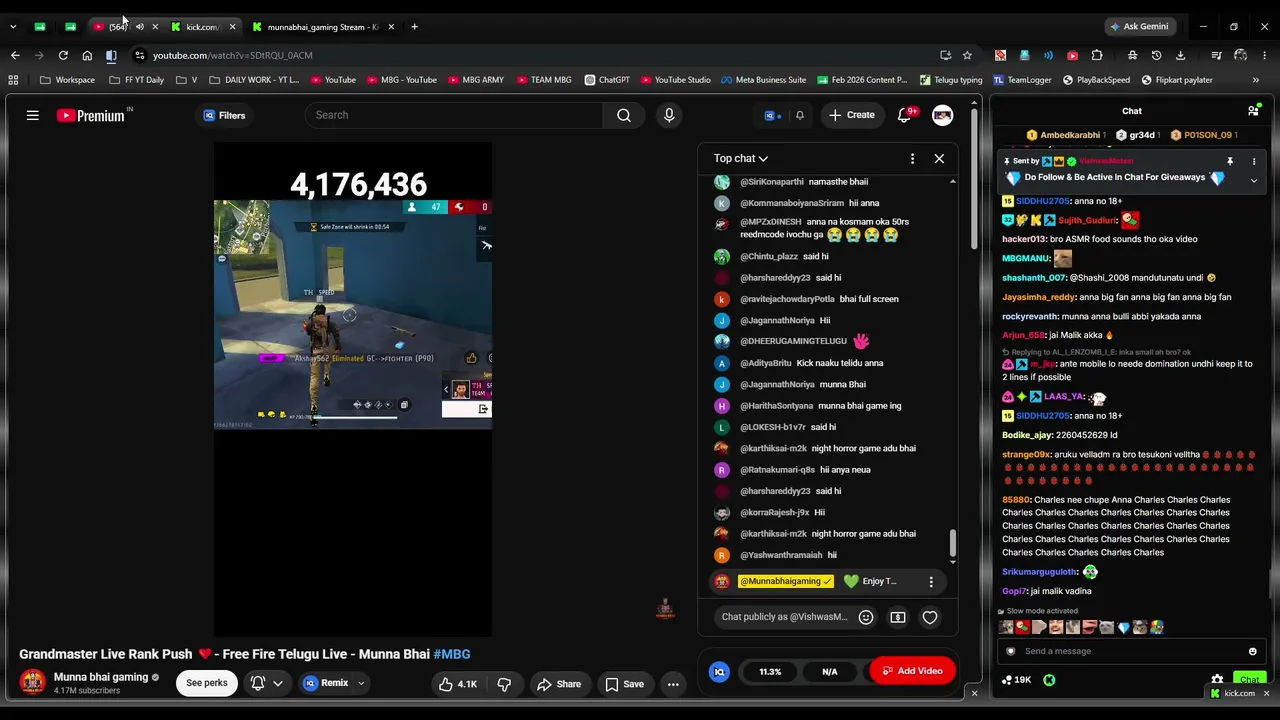Open the Telugu typing bookmark
This screenshot has width=1280, height=720.
(951, 80)
